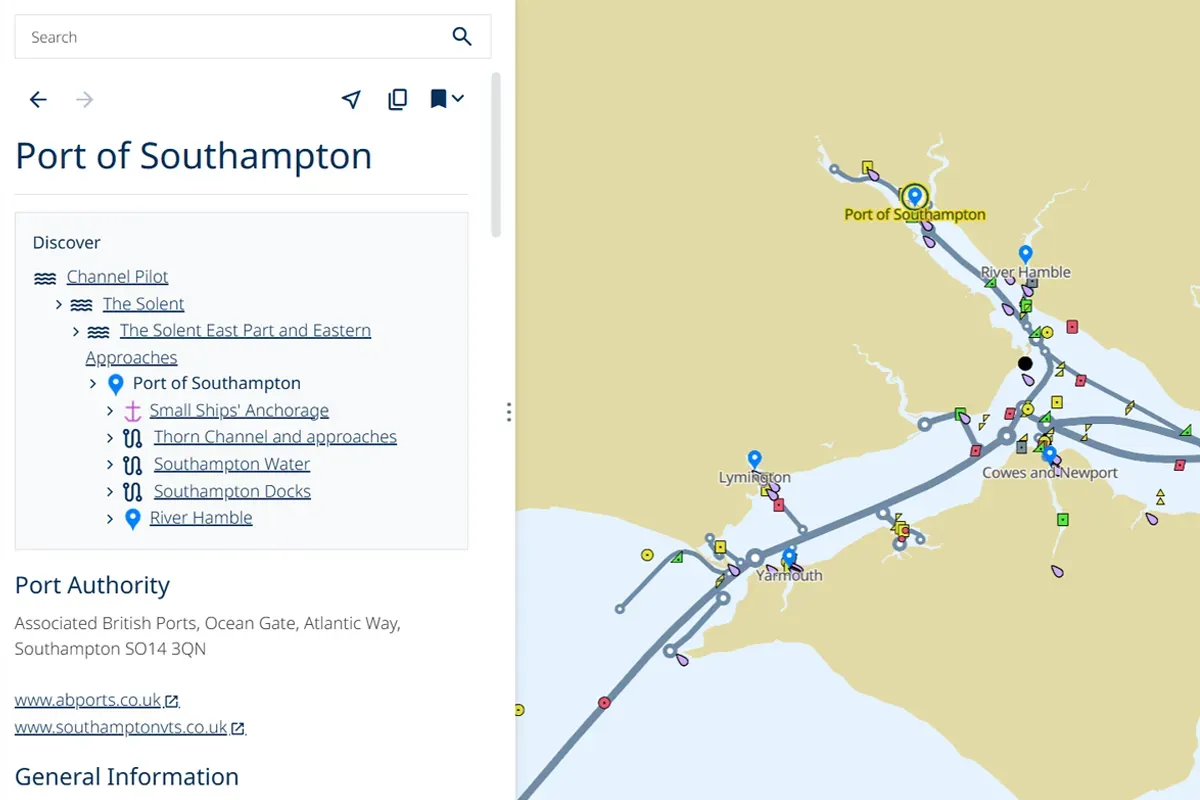Select the Lymington map pin
The width and height of the screenshot is (1200, 800).
click(x=755, y=459)
